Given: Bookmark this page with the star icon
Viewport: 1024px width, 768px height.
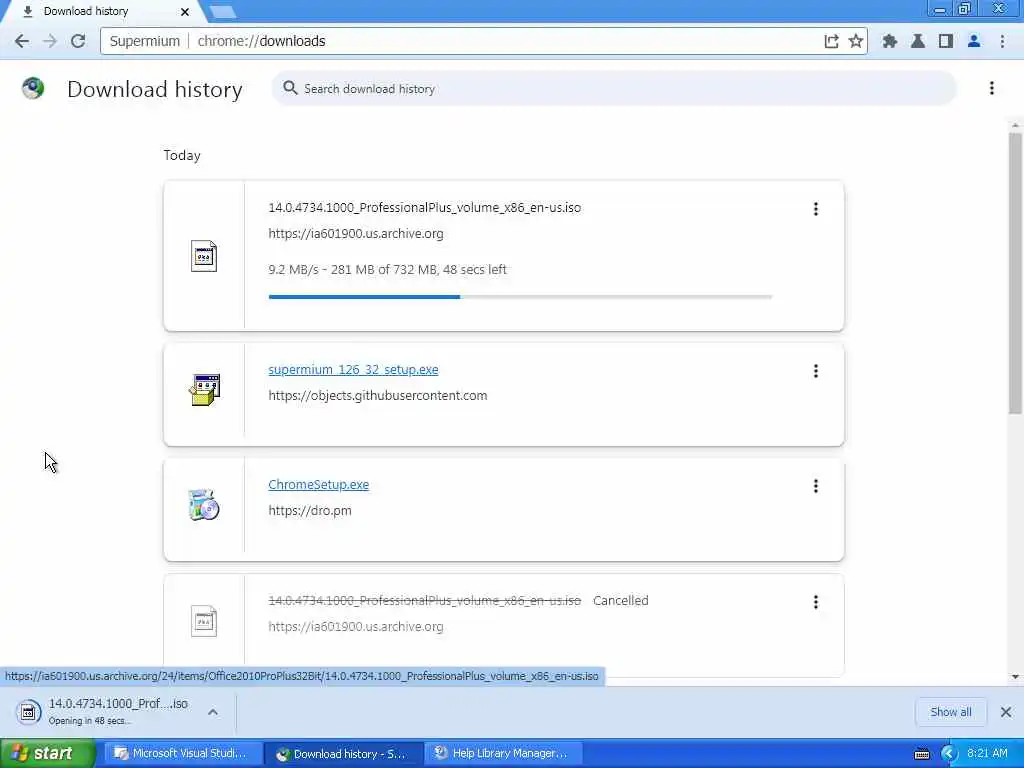Looking at the screenshot, I should 856,41.
